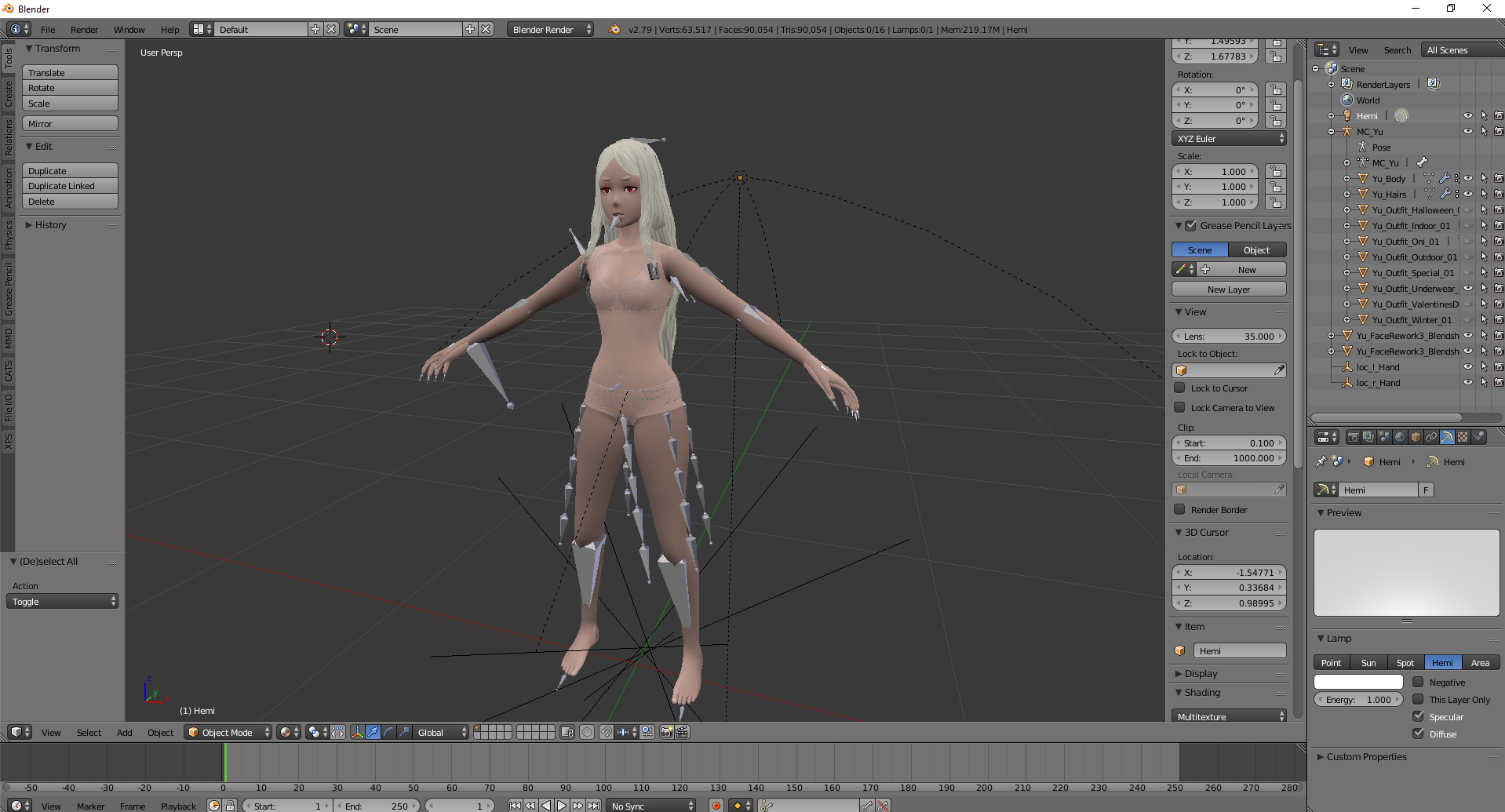Click the Lock to Object eyedropper
Image resolution: width=1505 pixels, height=812 pixels.
[1279, 370]
